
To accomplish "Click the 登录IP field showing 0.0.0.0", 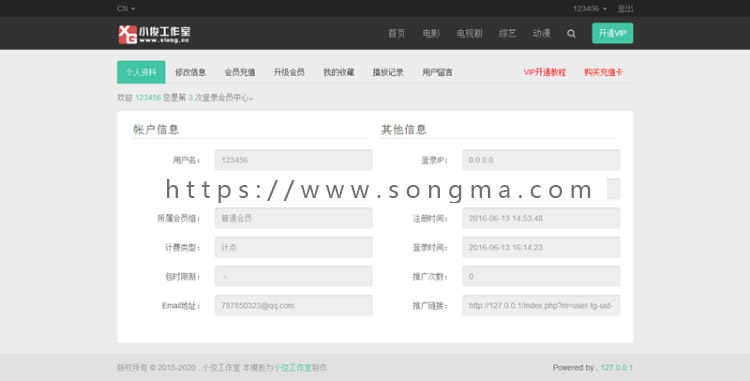I will click(x=541, y=160).
